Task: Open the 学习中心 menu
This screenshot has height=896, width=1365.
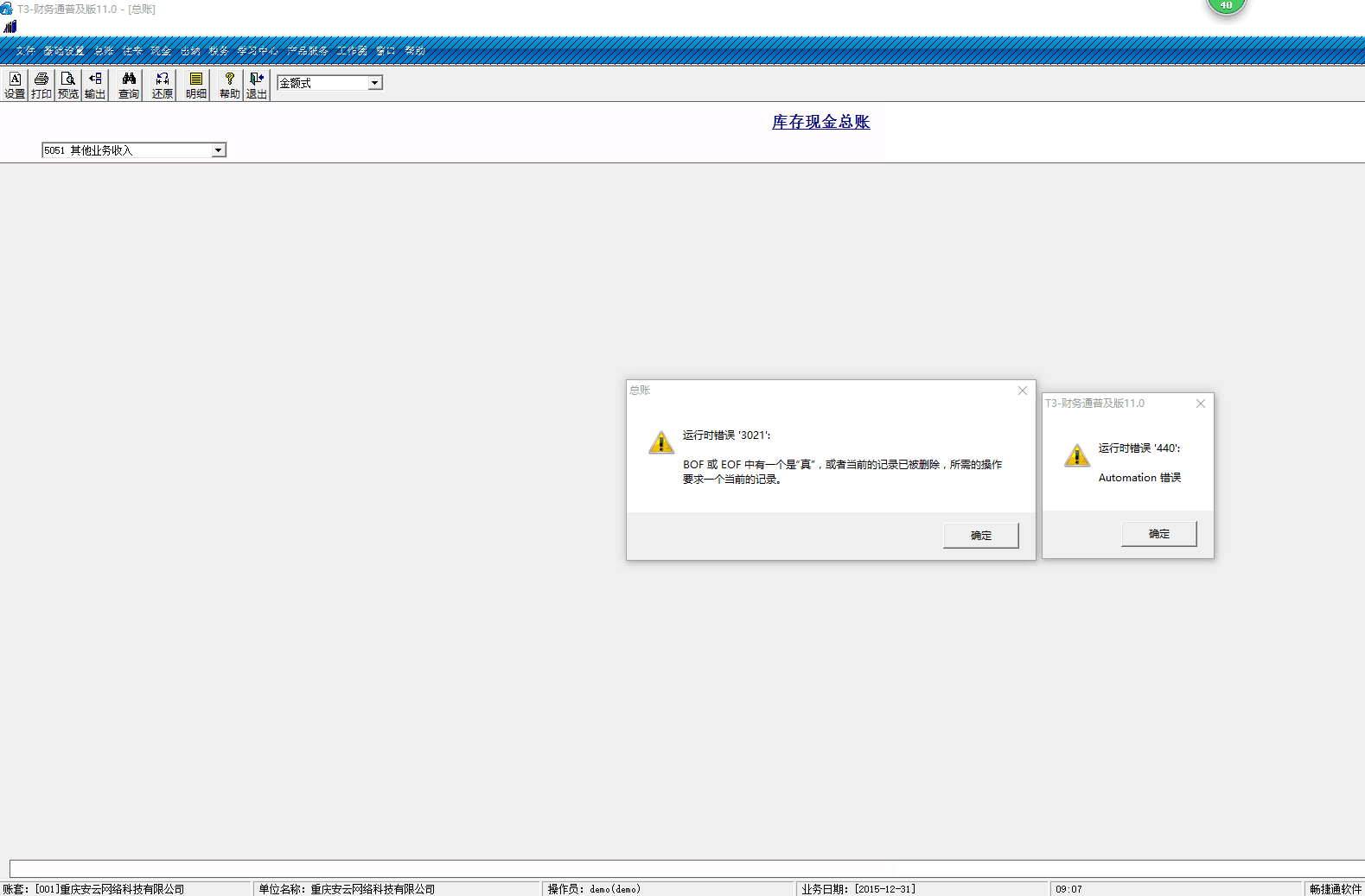Action: coord(258,51)
